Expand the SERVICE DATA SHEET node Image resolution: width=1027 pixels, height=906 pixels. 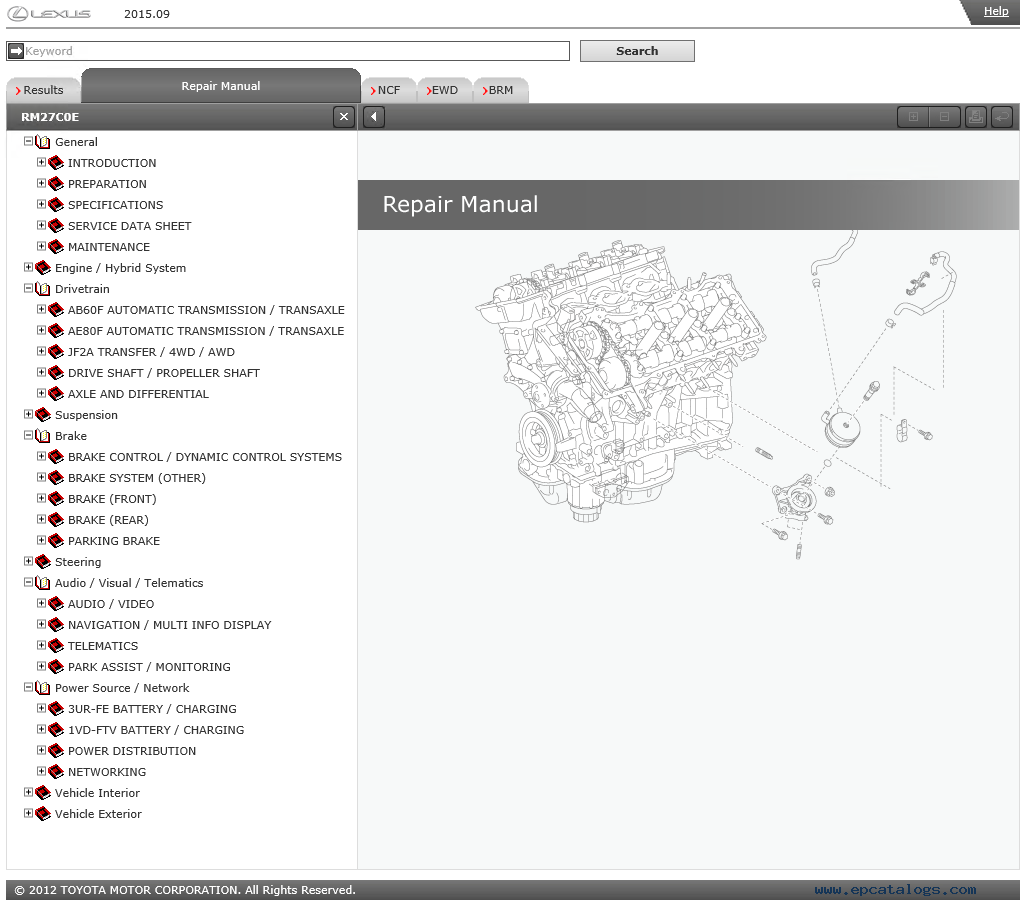pyautogui.click(x=41, y=225)
